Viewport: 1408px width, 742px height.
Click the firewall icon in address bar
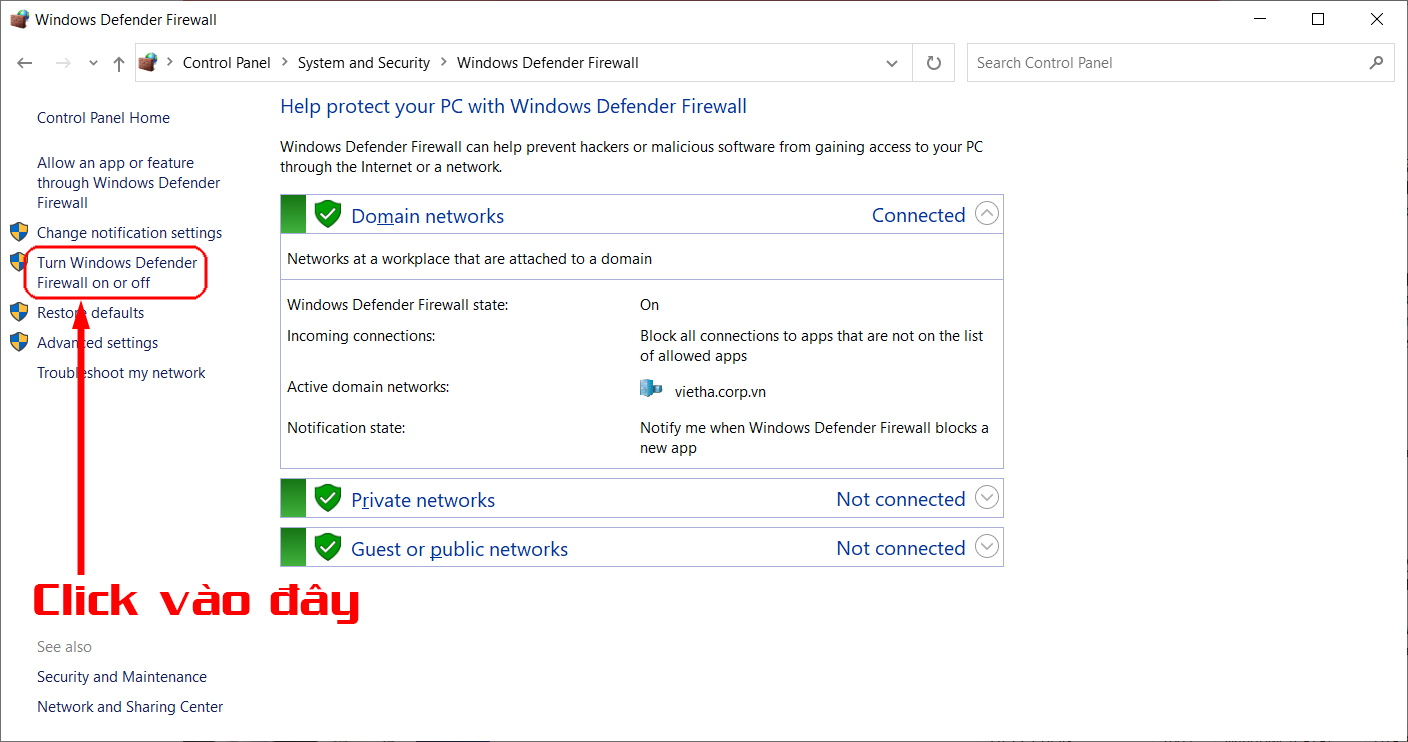(x=148, y=62)
